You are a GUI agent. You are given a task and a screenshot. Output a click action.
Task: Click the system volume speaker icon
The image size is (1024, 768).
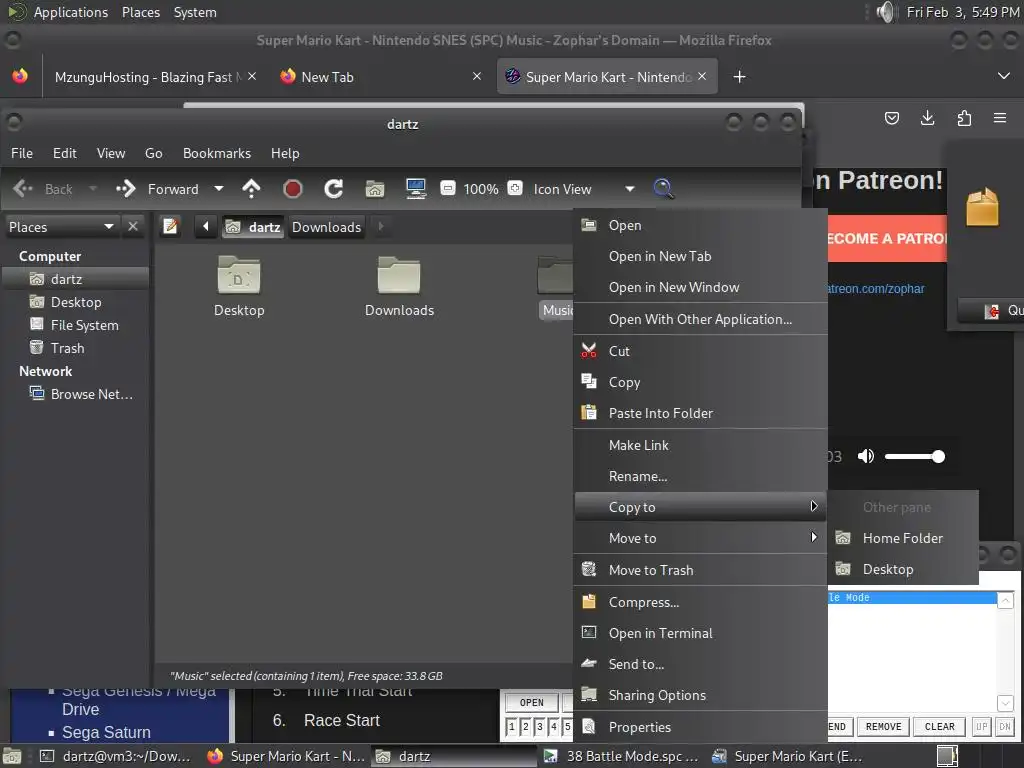pyautogui.click(x=884, y=12)
